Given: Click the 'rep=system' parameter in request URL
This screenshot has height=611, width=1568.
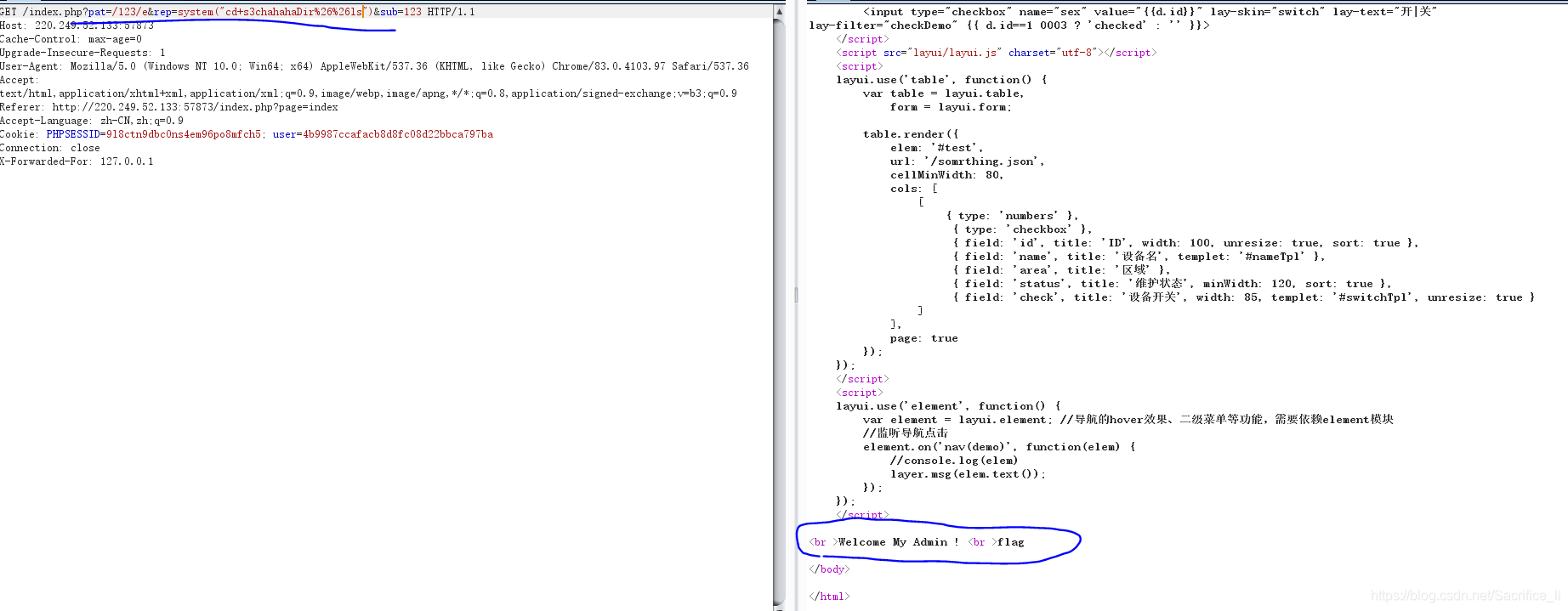Looking at the screenshot, I should [184, 12].
